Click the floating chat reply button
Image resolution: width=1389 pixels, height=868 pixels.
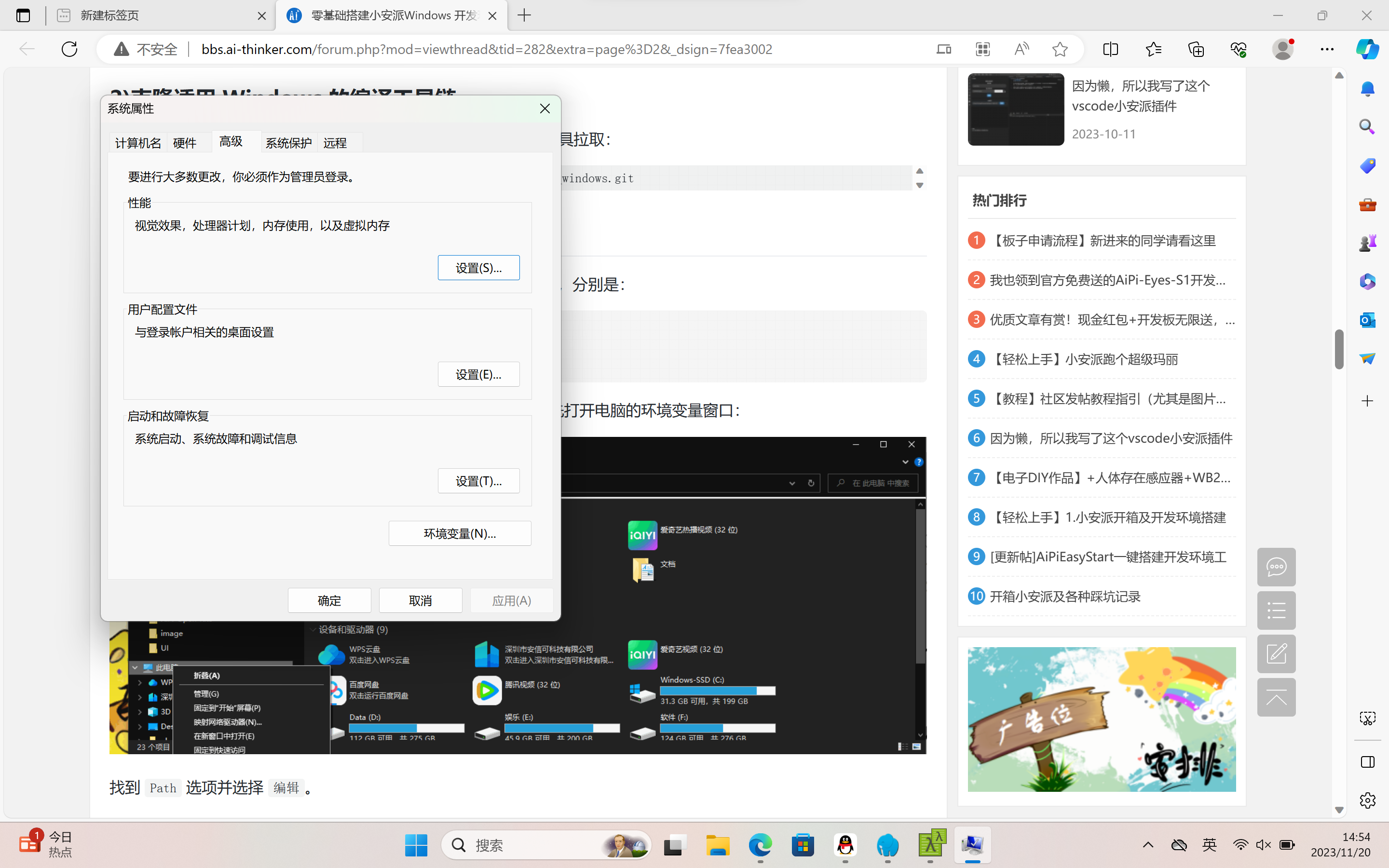click(x=1277, y=567)
